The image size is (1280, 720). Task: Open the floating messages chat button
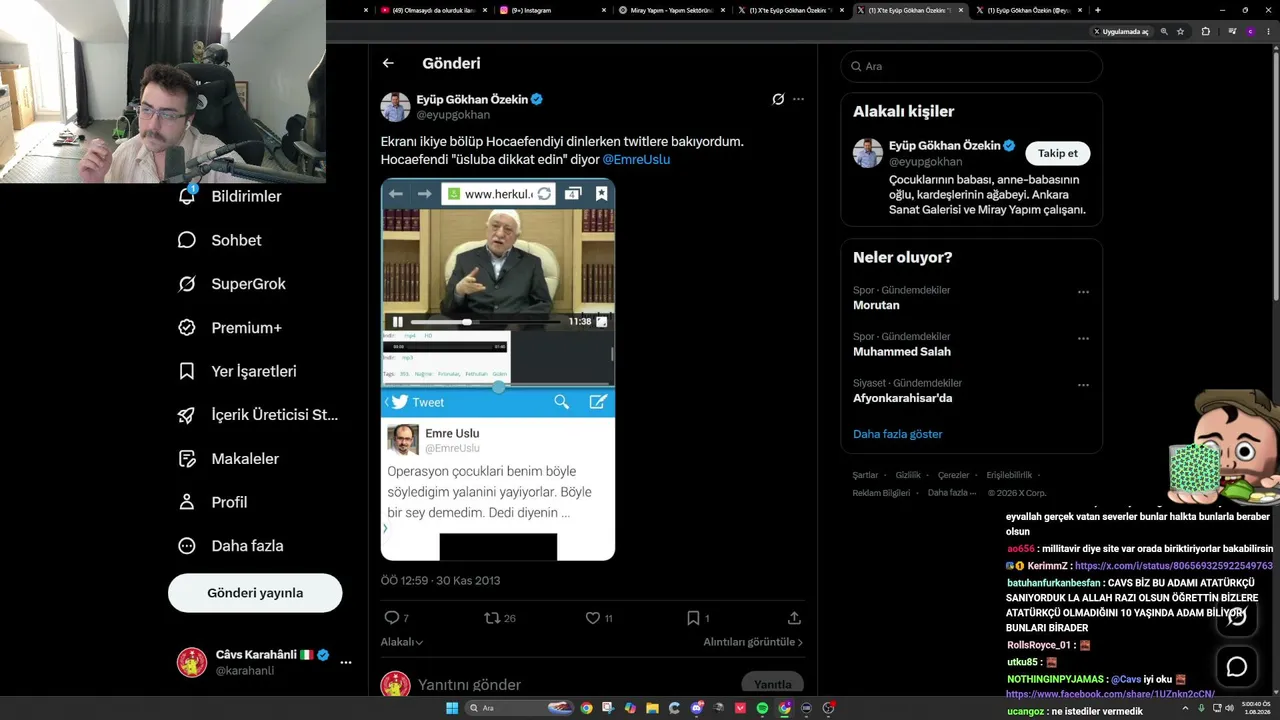pyautogui.click(x=1237, y=666)
